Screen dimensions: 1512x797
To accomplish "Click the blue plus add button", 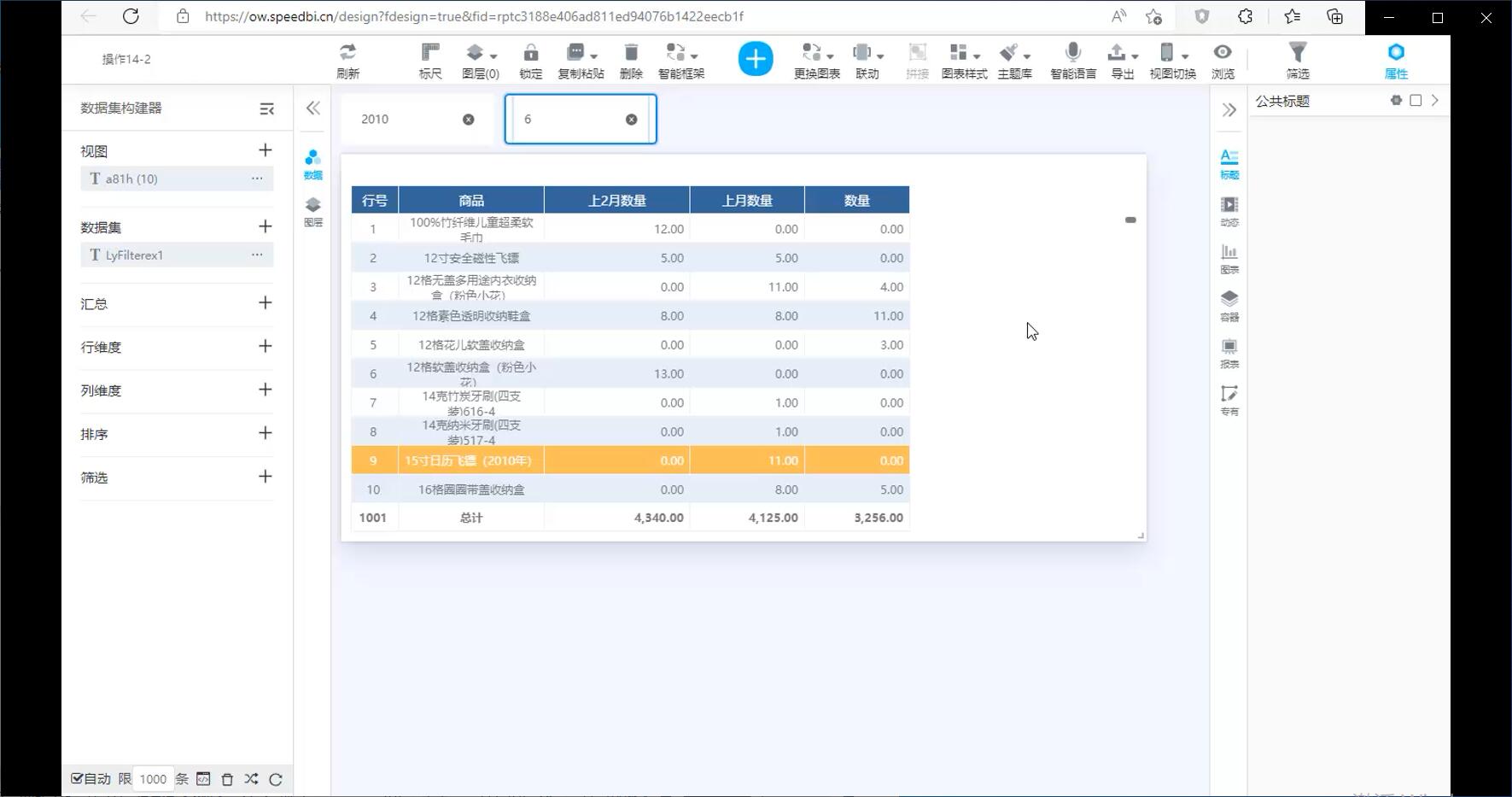I will 755,59.
